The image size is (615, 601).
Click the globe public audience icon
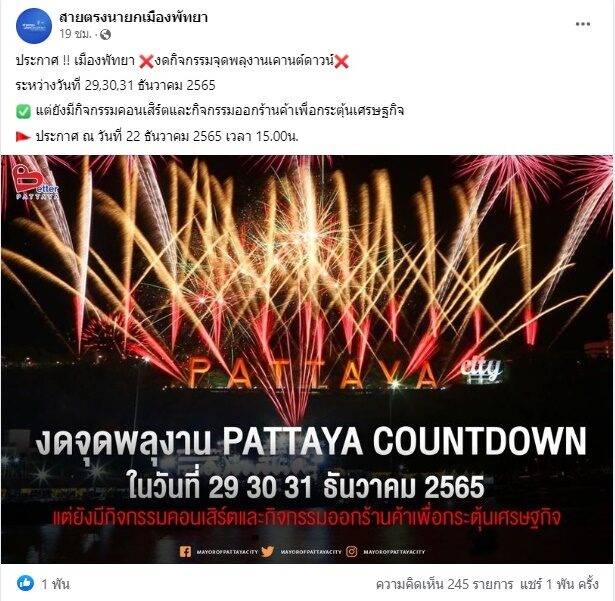tap(105, 35)
